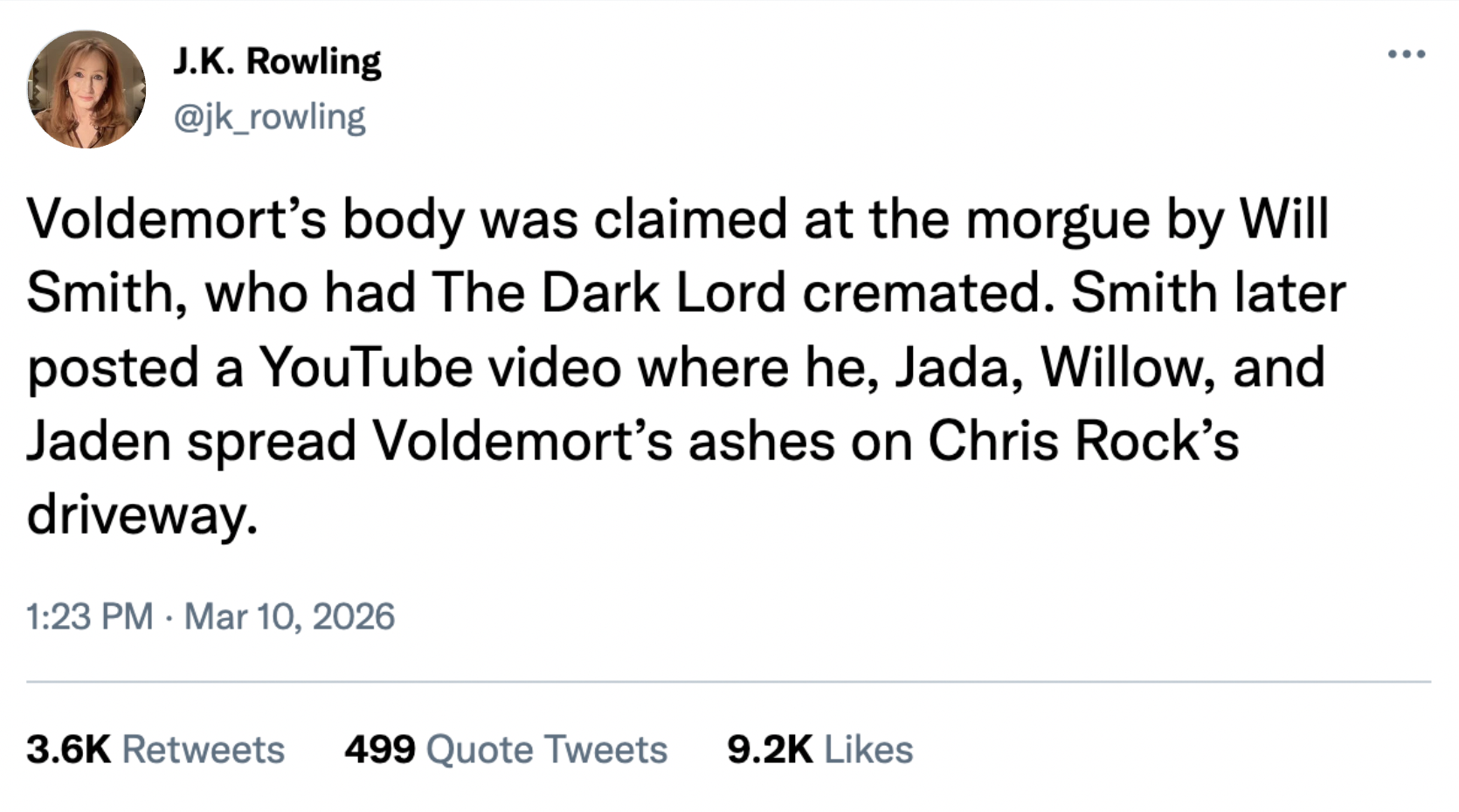The image size is (1459, 812).
Task: Click the phrase Chris Rock's in tweet
Action: point(1082,441)
